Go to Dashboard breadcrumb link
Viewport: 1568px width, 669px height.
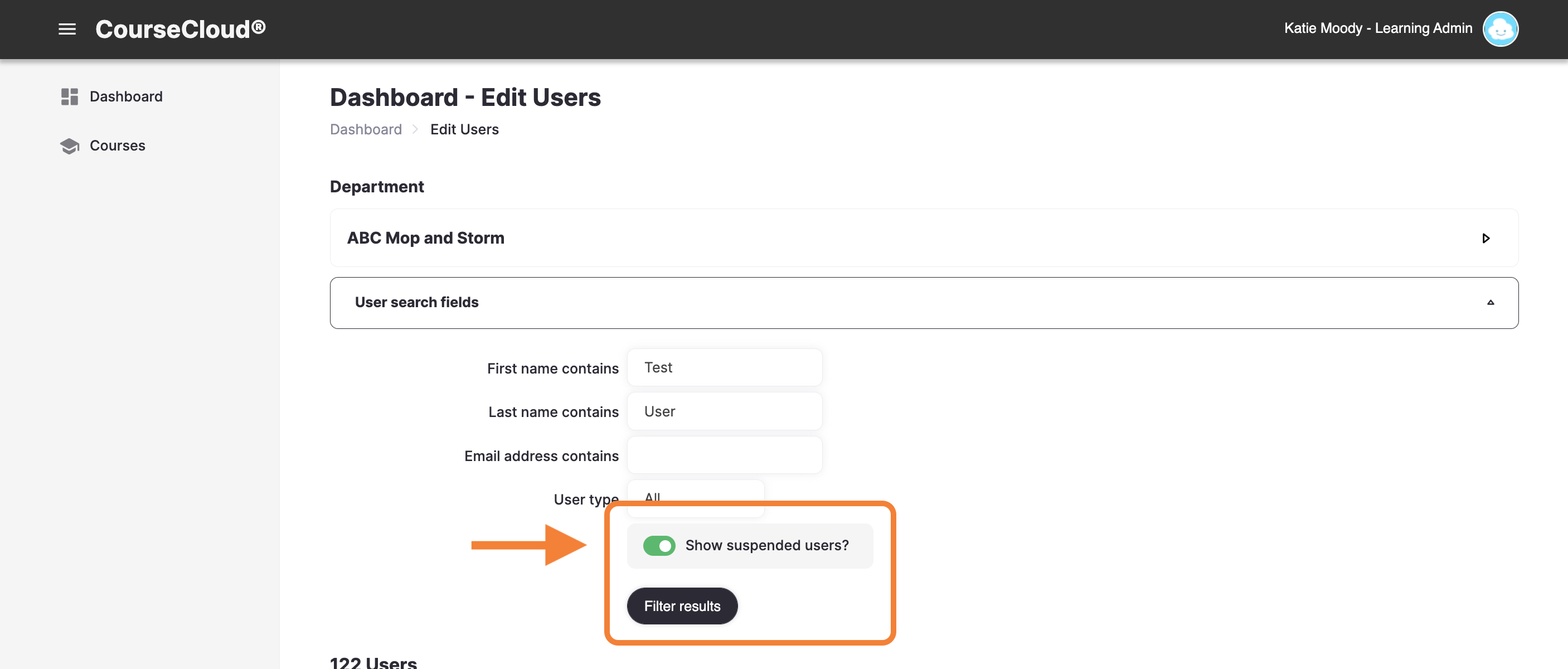coord(366,129)
